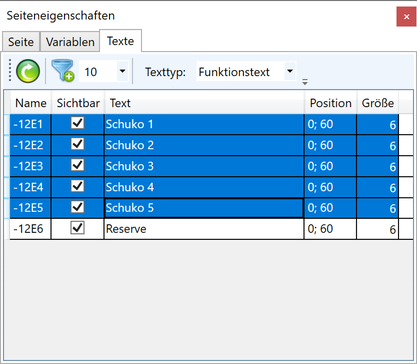Image resolution: width=417 pixels, height=364 pixels.
Task: Select the Texte tab
Action: coord(120,41)
